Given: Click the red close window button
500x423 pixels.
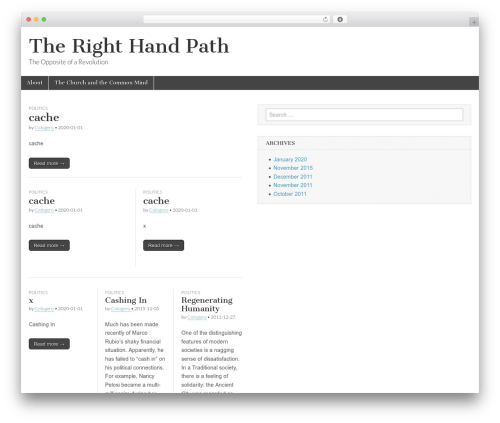Looking at the screenshot, I should point(29,20).
